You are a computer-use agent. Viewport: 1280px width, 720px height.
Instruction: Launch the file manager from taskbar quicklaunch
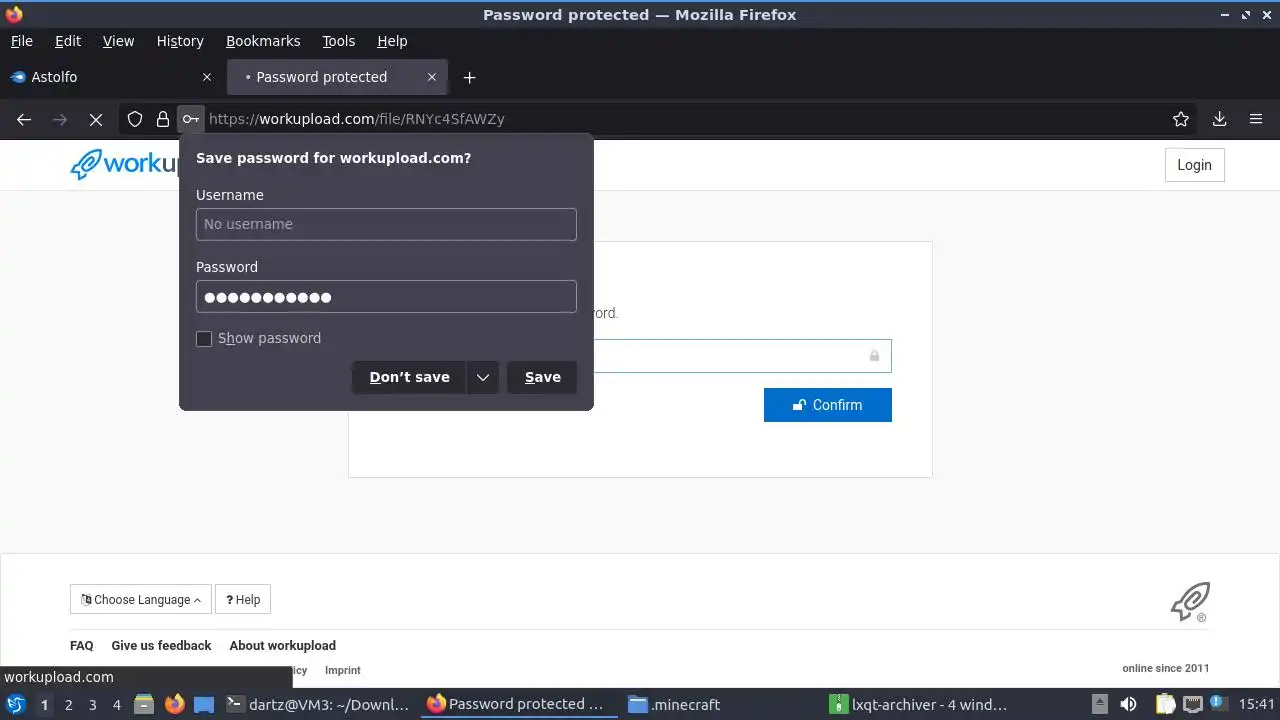pyautogui.click(x=144, y=704)
